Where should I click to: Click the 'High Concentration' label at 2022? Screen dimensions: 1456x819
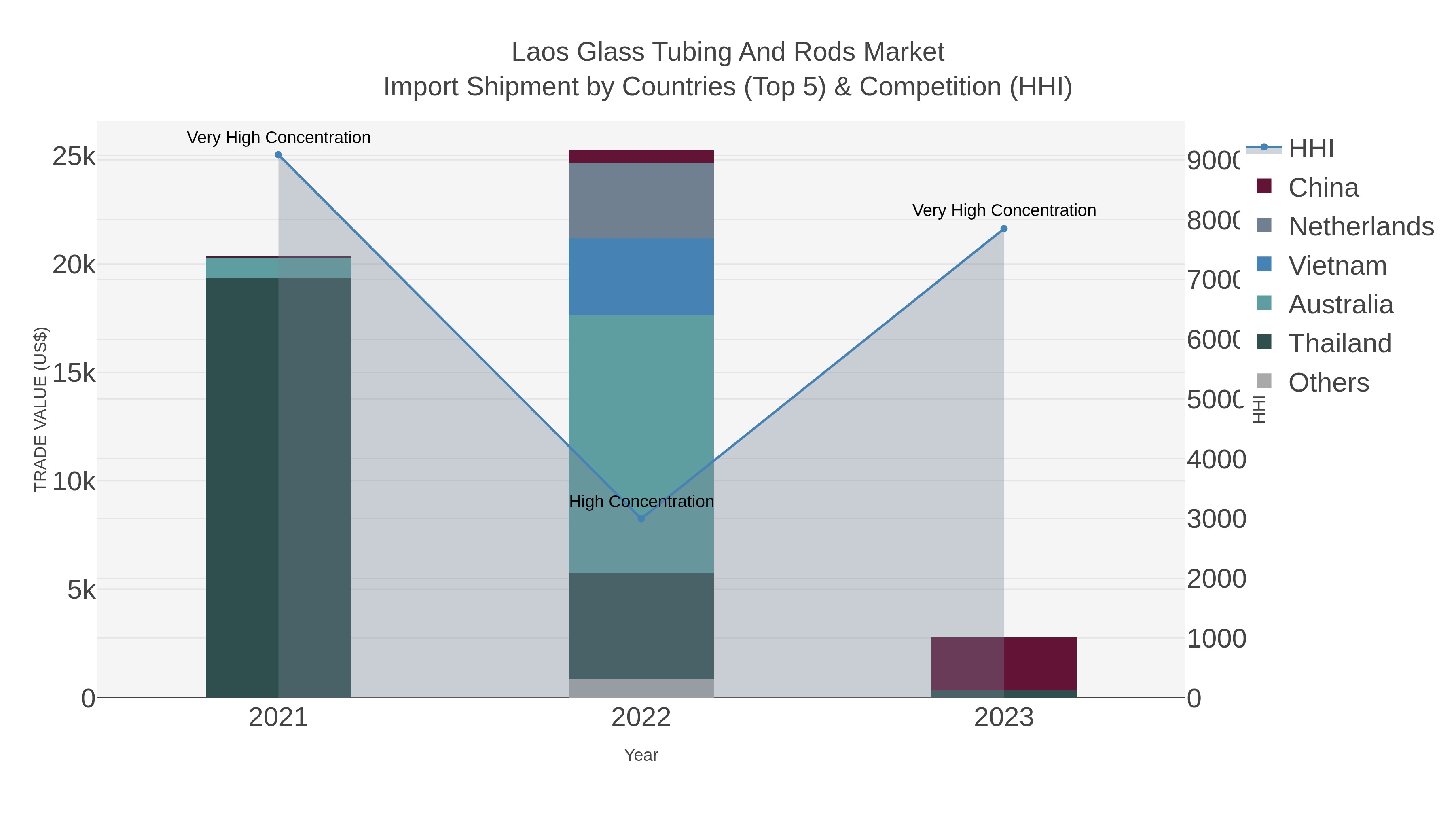[x=641, y=502]
